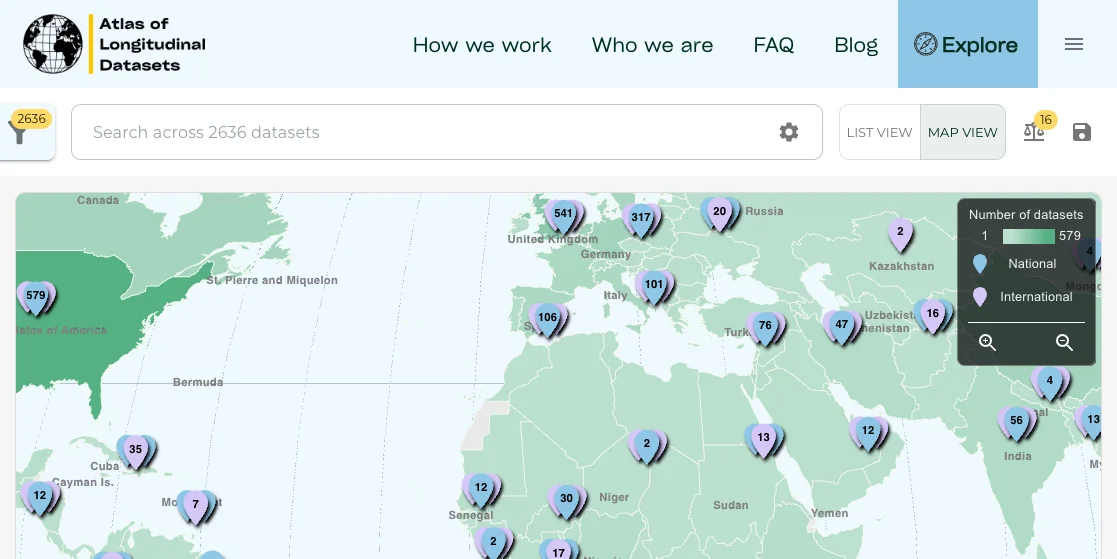Select the Map View toggle
This screenshot has width=1117, height=559.
tap(962, 132)
